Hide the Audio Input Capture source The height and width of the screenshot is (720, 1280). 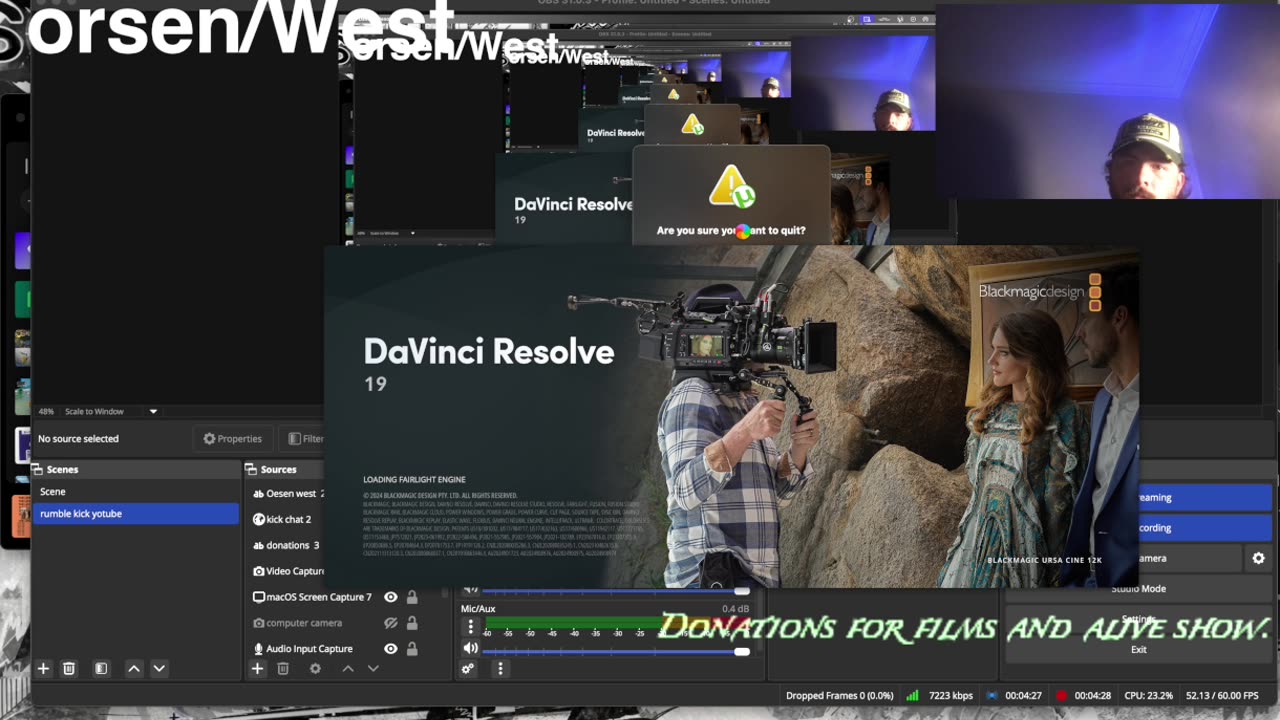(391, 649)
